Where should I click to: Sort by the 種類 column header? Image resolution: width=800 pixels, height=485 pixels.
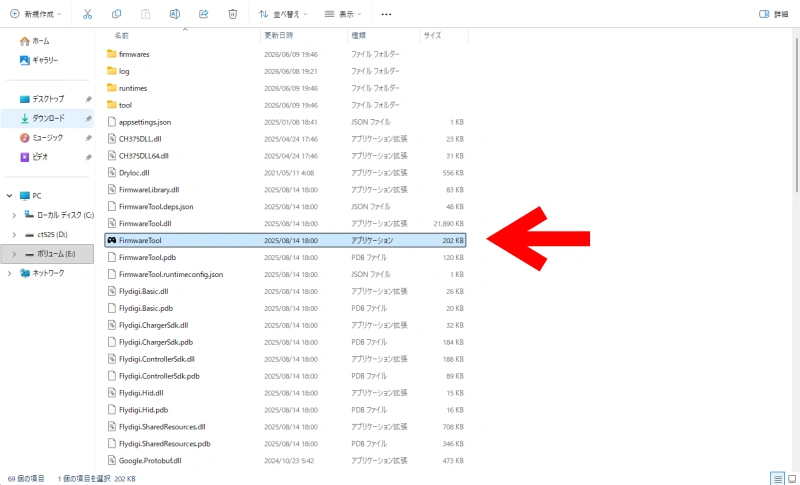coord(359,35)
